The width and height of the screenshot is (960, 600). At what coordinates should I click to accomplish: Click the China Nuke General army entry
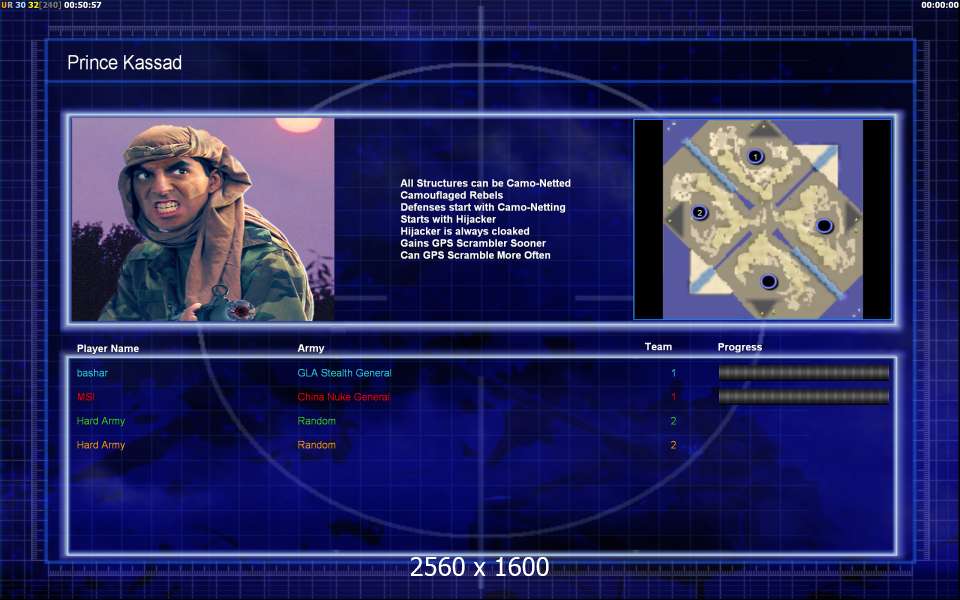click(x=343, y=397)
